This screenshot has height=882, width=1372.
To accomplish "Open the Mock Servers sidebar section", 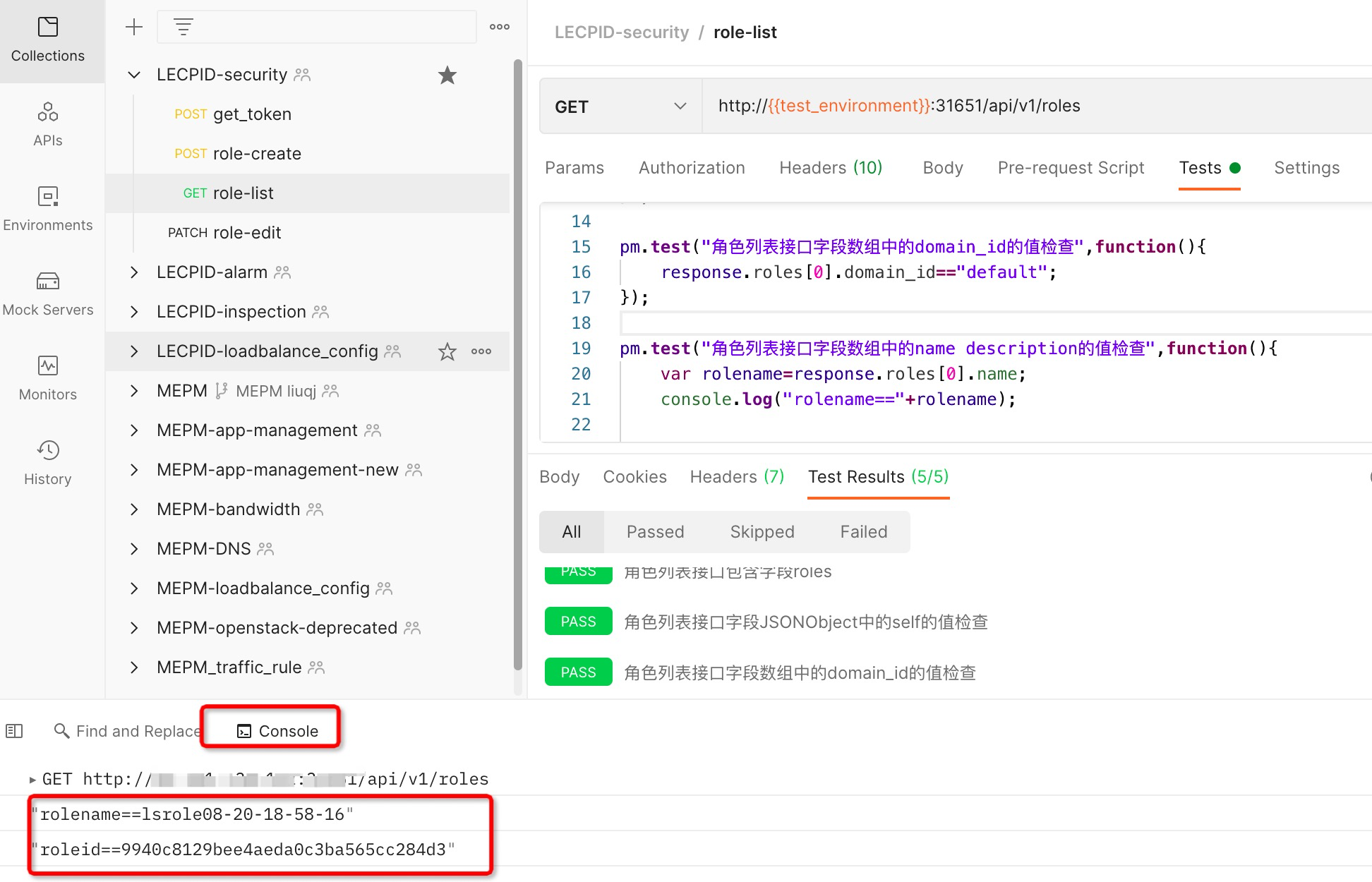I will tap(48, 294).
